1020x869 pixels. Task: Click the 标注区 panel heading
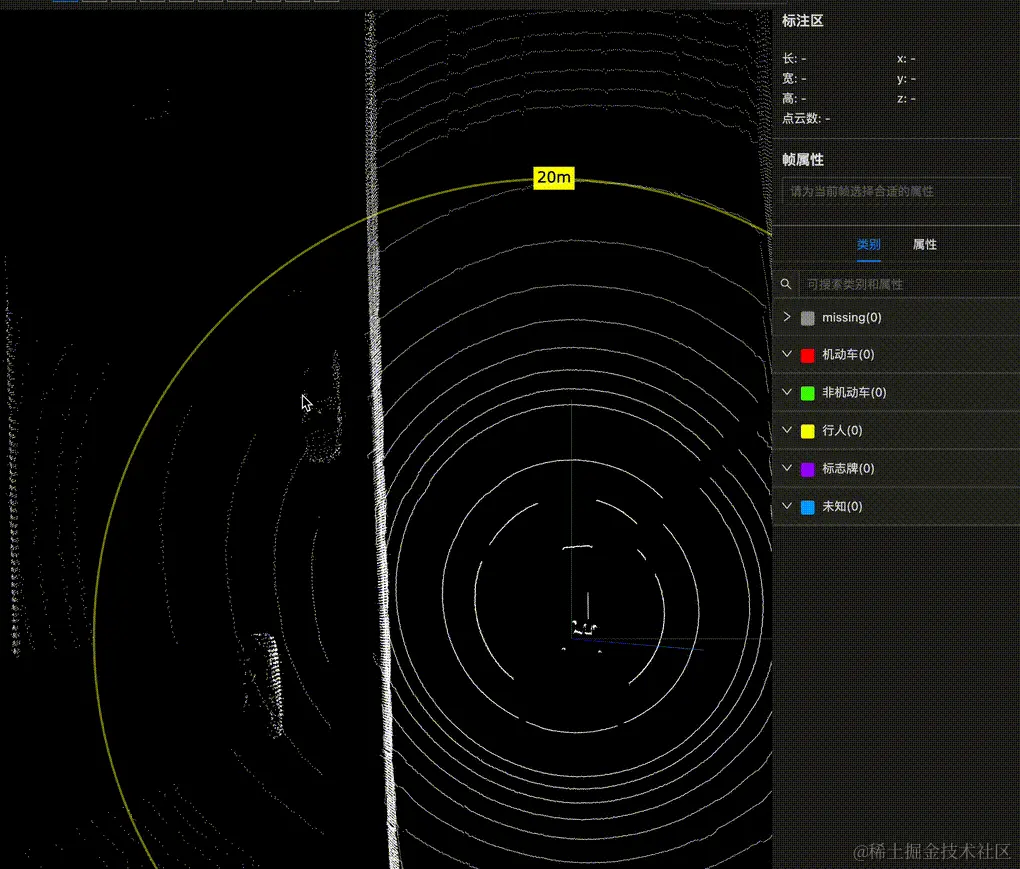pos(803,21)
